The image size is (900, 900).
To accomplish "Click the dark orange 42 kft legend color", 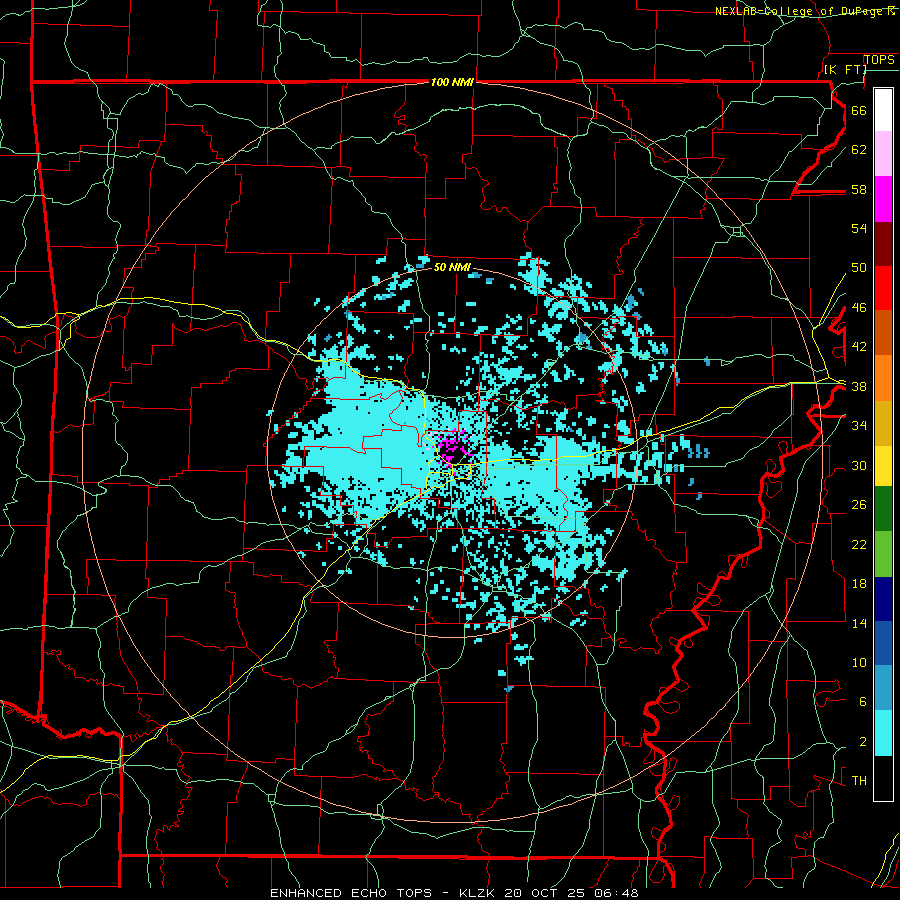I will (883, 333).
